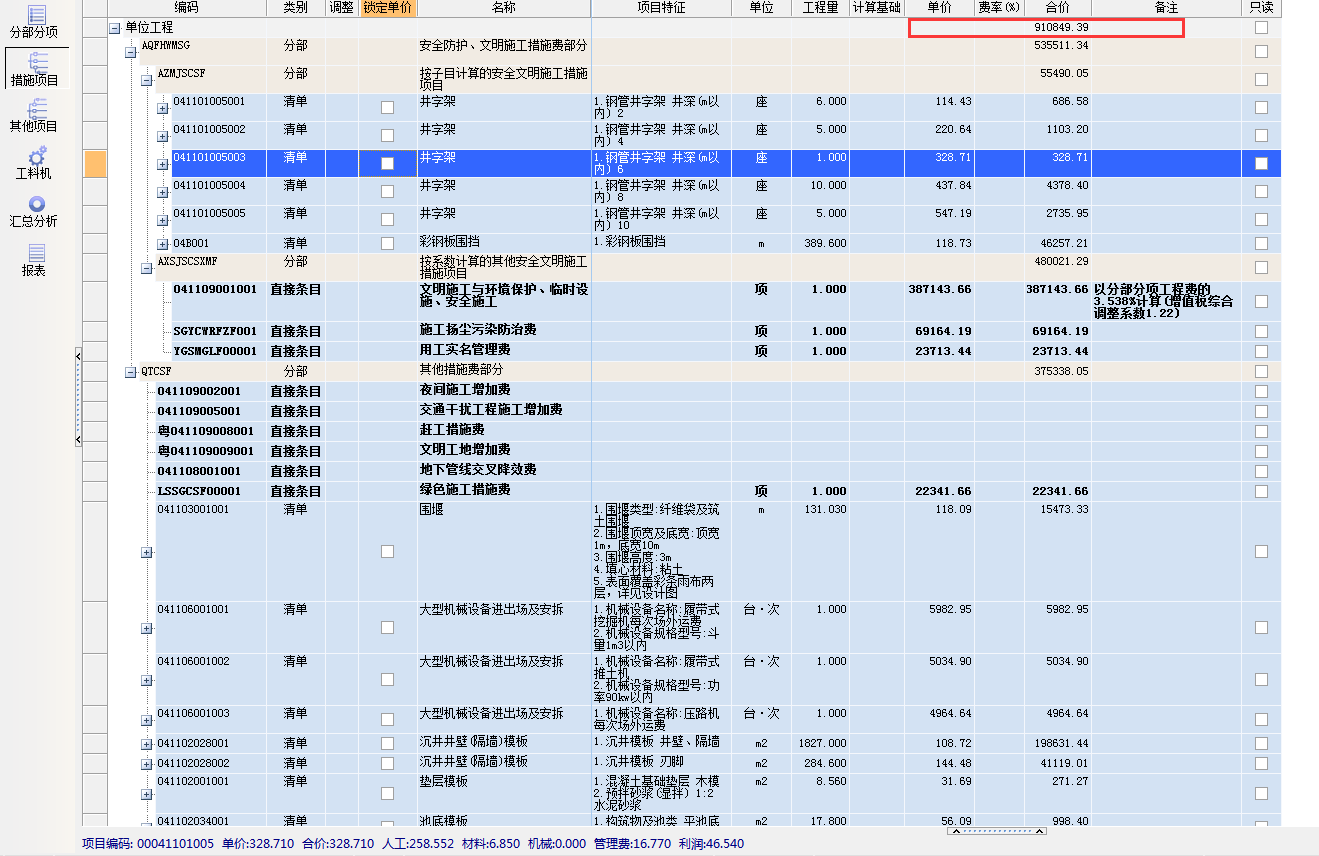Toggle lock price checkbox for 围堰 row
The image size is (1319, 856).
pos(387,551)
